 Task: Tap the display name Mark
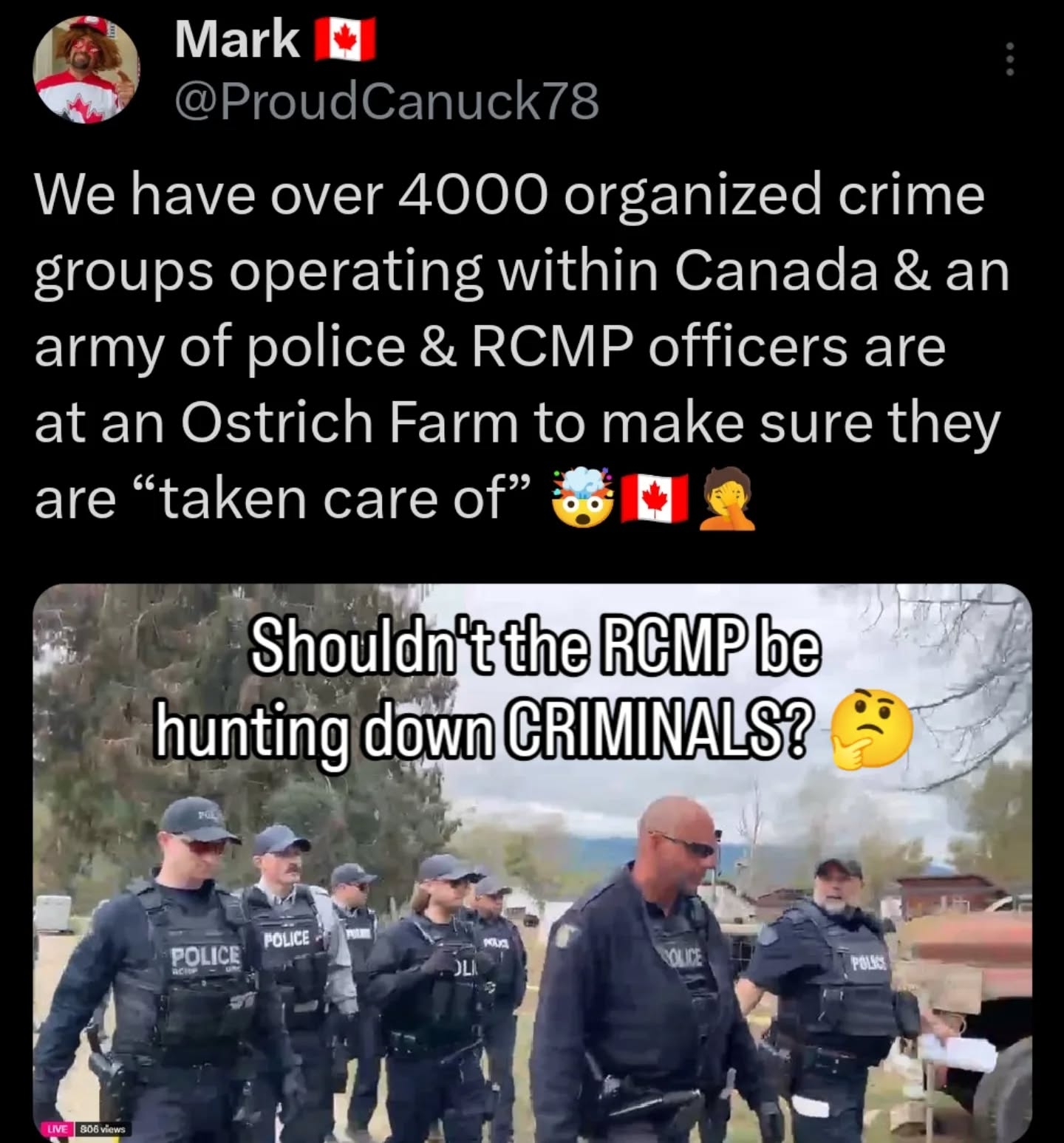coord(237,39)
